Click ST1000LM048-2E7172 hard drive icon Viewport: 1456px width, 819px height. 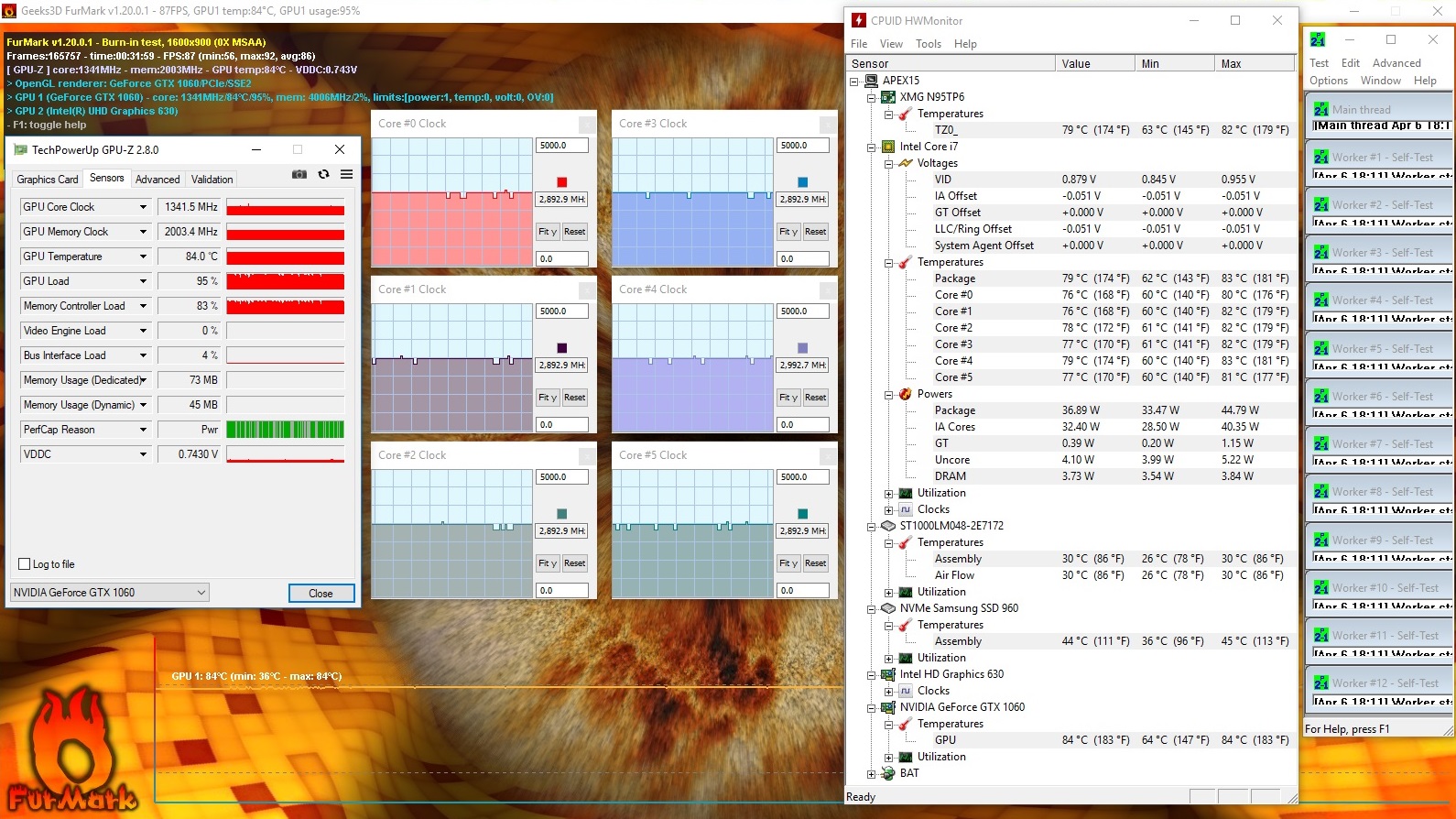coord(887,526)
